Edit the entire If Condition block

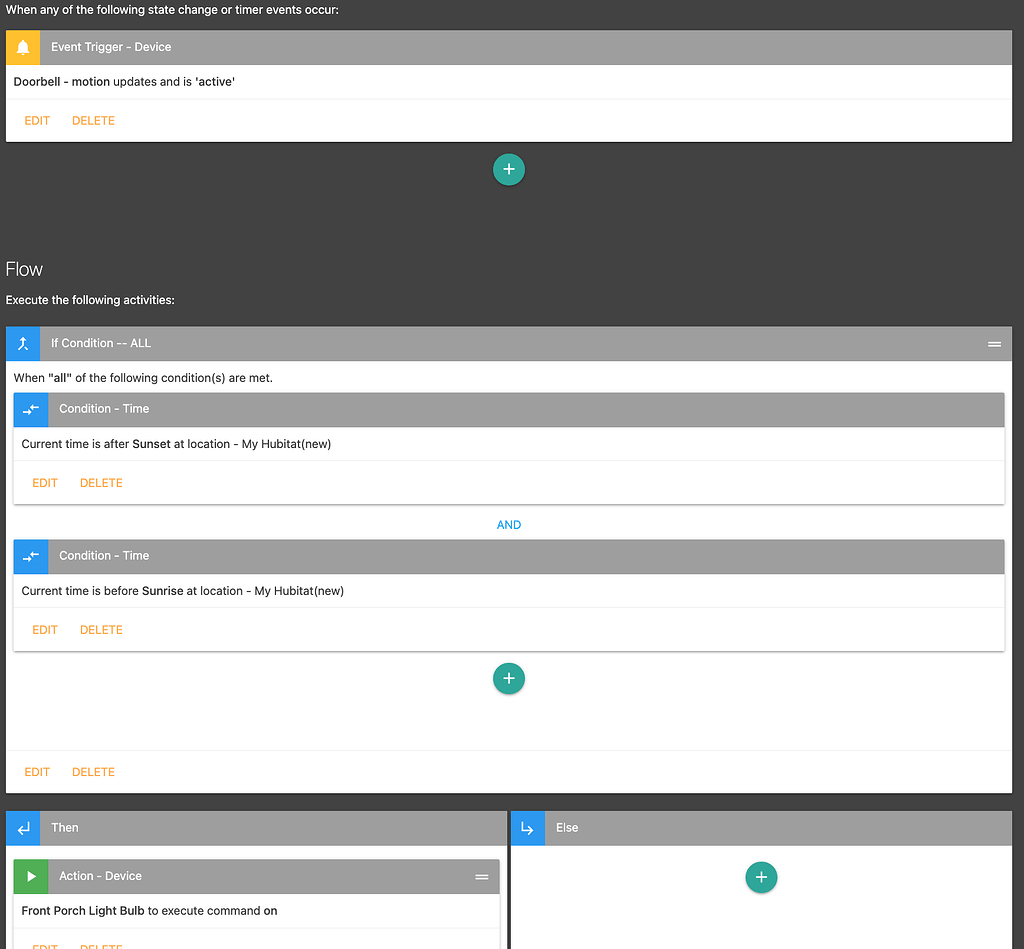pyautogui.click(x=37, y=771)
